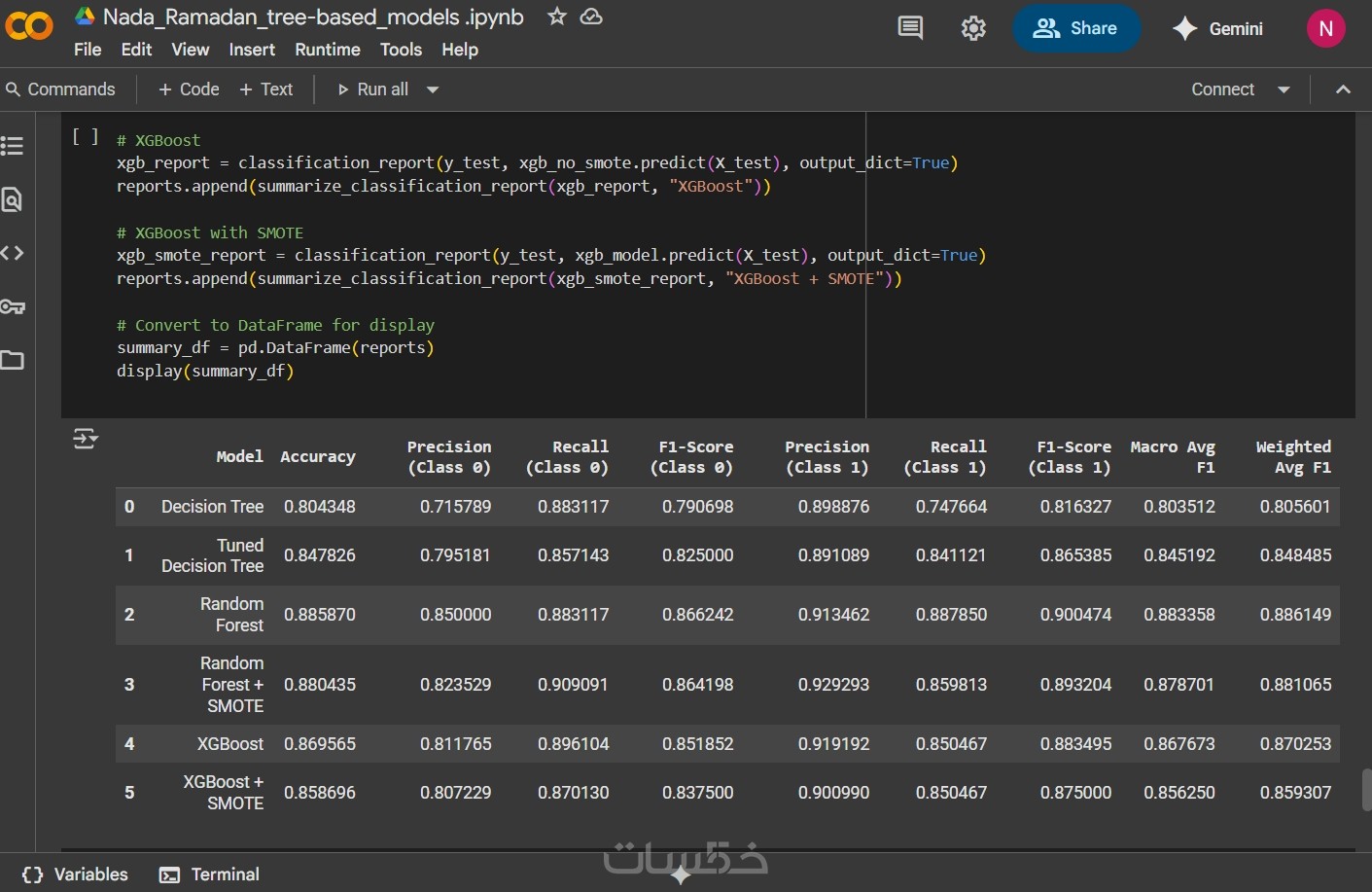
Task: Click the Precision (Class 0) header
Action: pyautogui.click(x=449, y=457)
